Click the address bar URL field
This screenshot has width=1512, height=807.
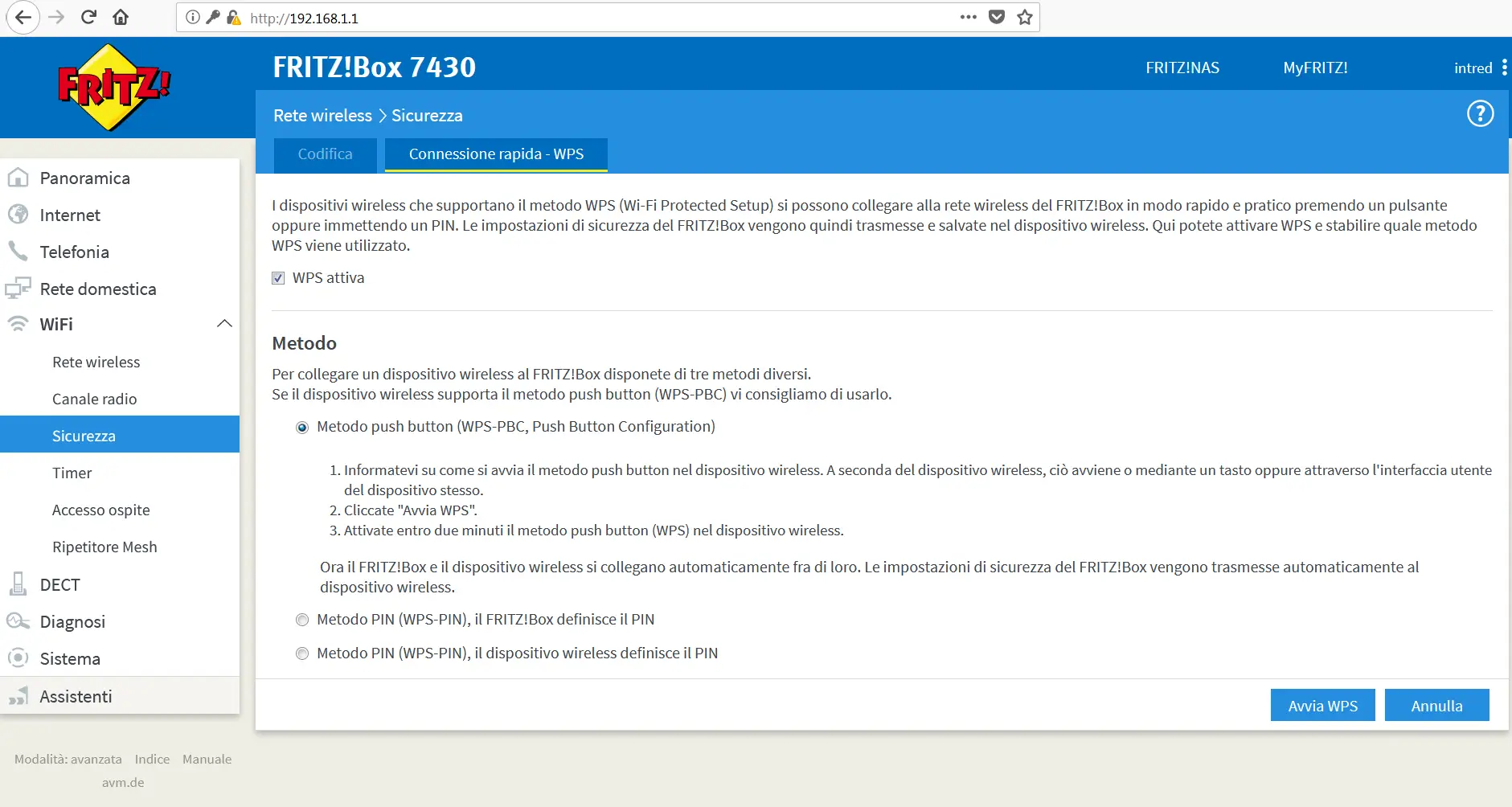608,18
